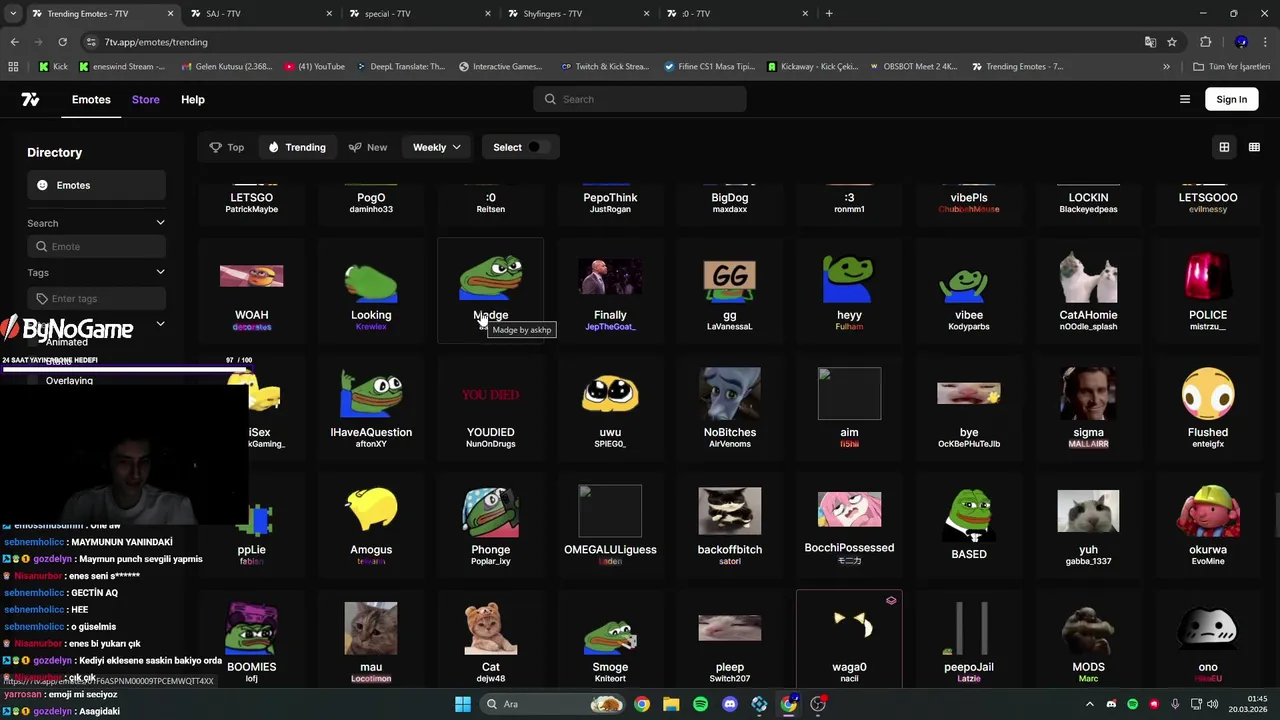Open browser extensions puzzle icon
Viewport: 1280px width, 720px height.
pyautogui.click(x=1205, y=42)
